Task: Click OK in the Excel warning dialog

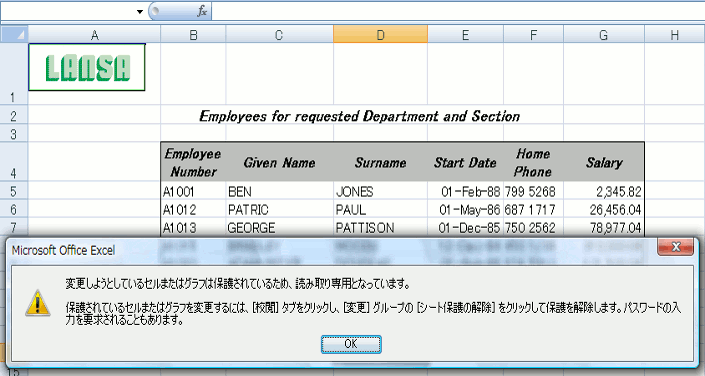Action: tap(351, 345)
